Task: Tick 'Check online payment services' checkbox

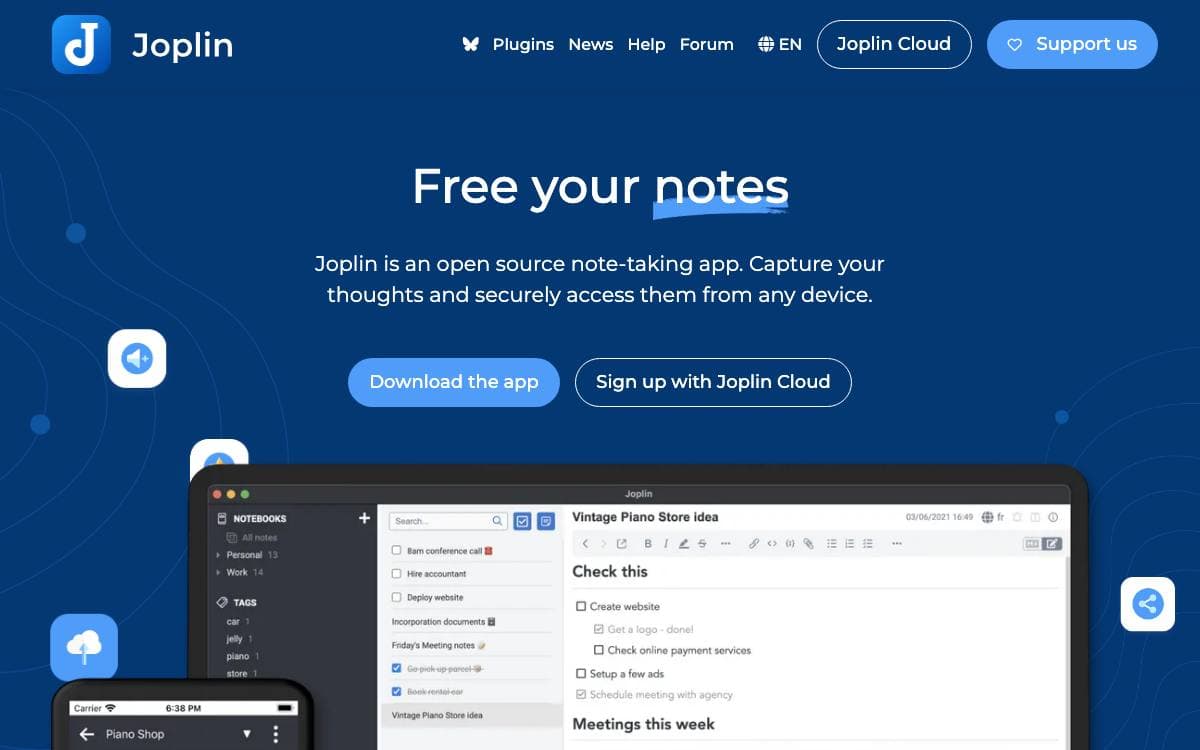Action: tap(599, 650)
